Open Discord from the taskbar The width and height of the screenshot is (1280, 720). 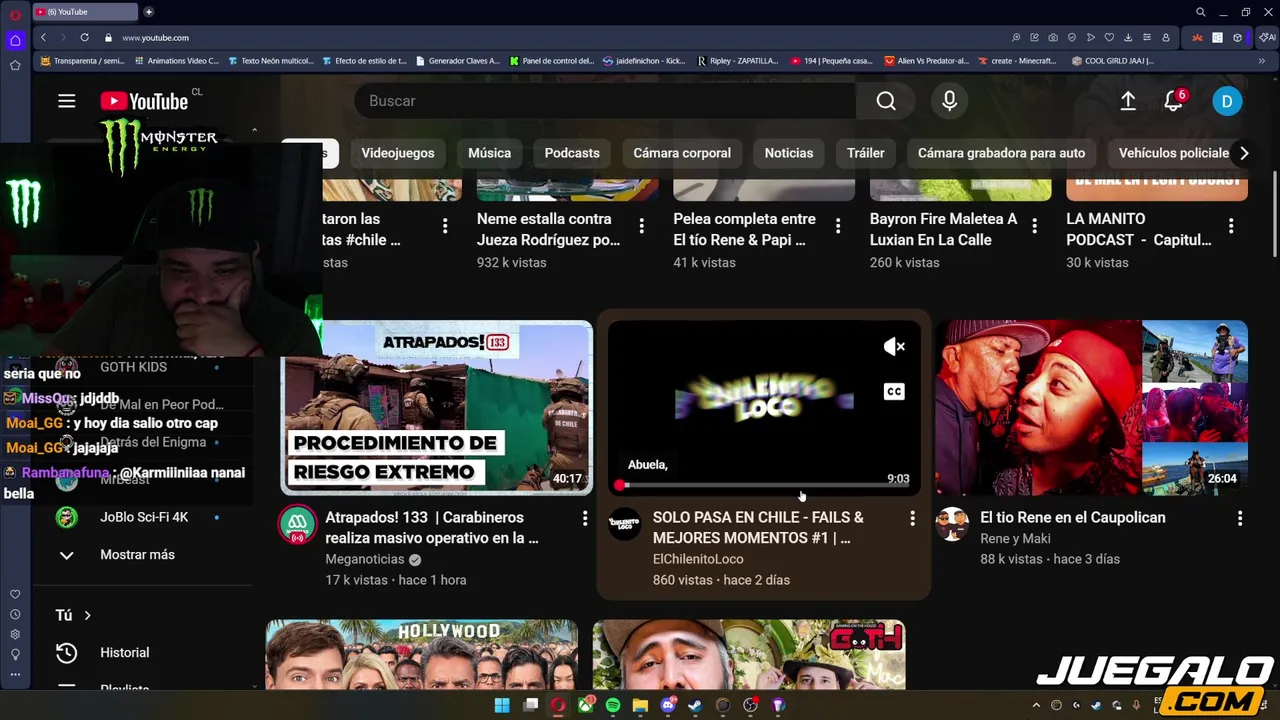668,705
